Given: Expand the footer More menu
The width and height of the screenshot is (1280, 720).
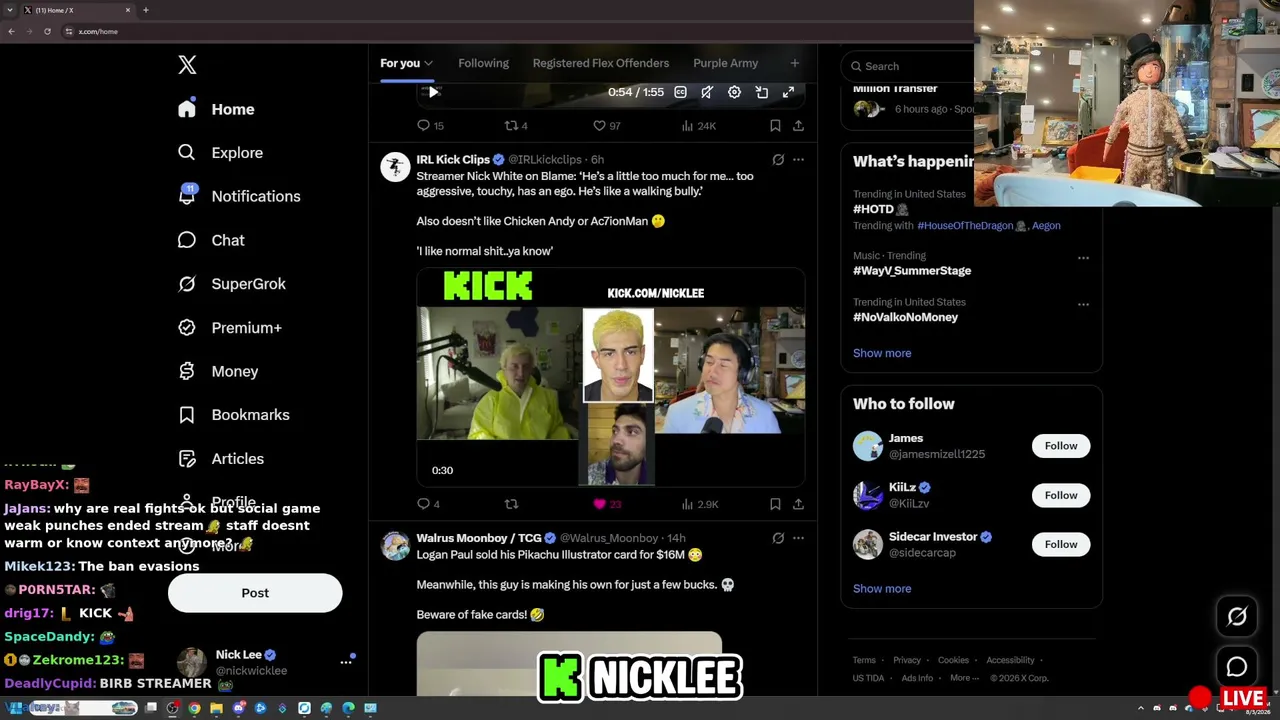Looking at the screenshot, I should click(964, 678).
